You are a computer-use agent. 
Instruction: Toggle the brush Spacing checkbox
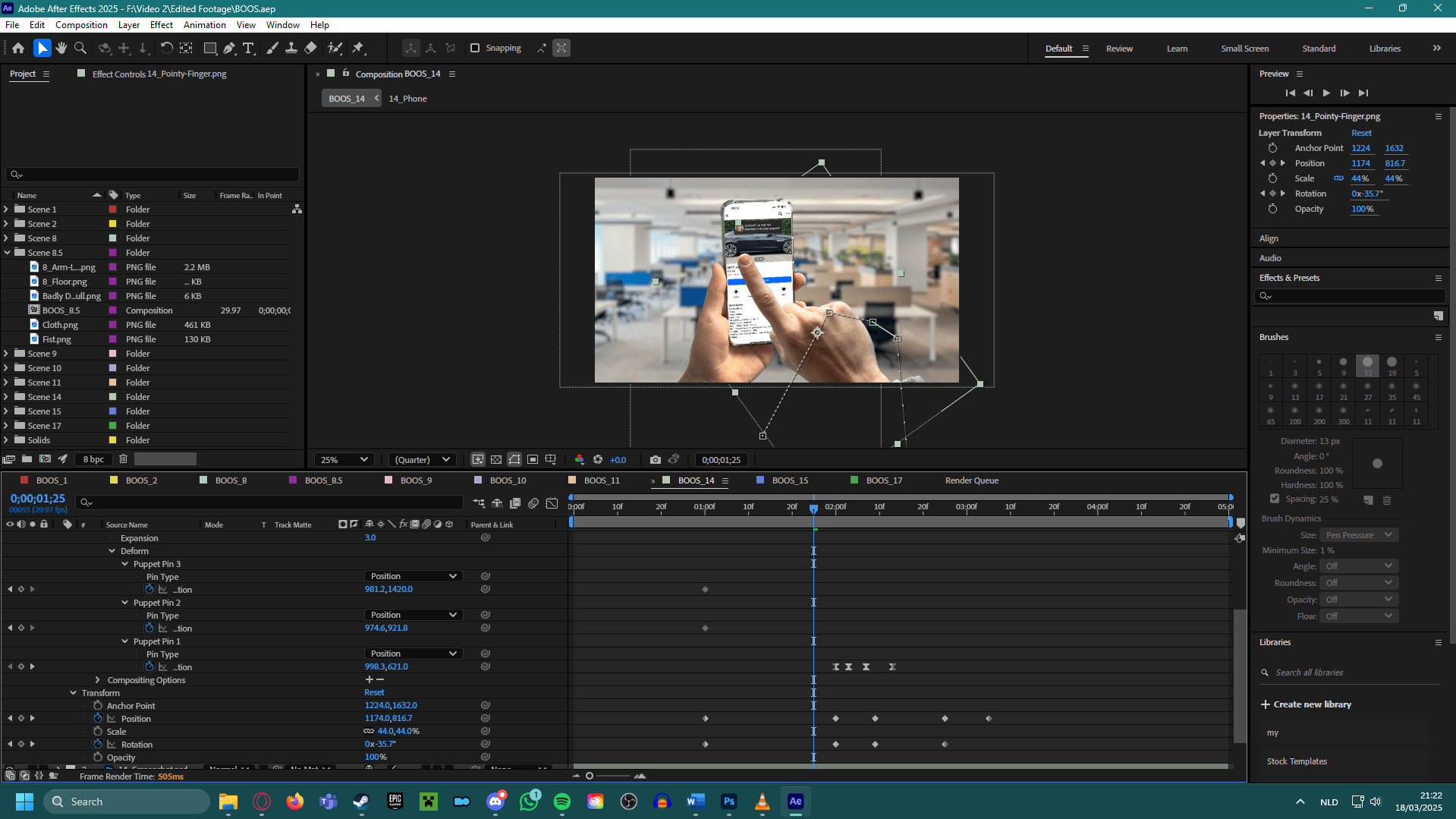click(1275, 499)
